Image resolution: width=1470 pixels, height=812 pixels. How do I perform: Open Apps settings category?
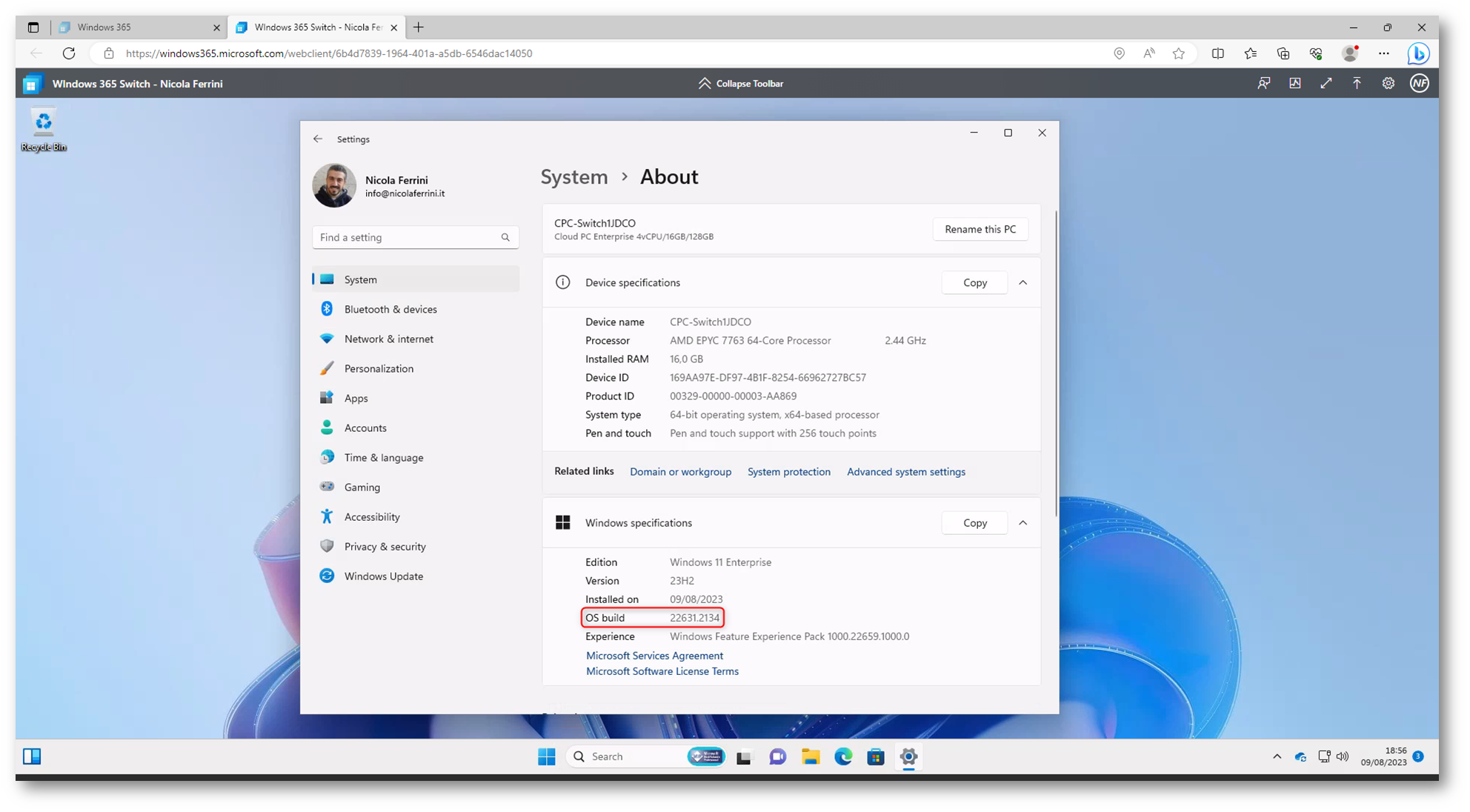pos(416,398)
